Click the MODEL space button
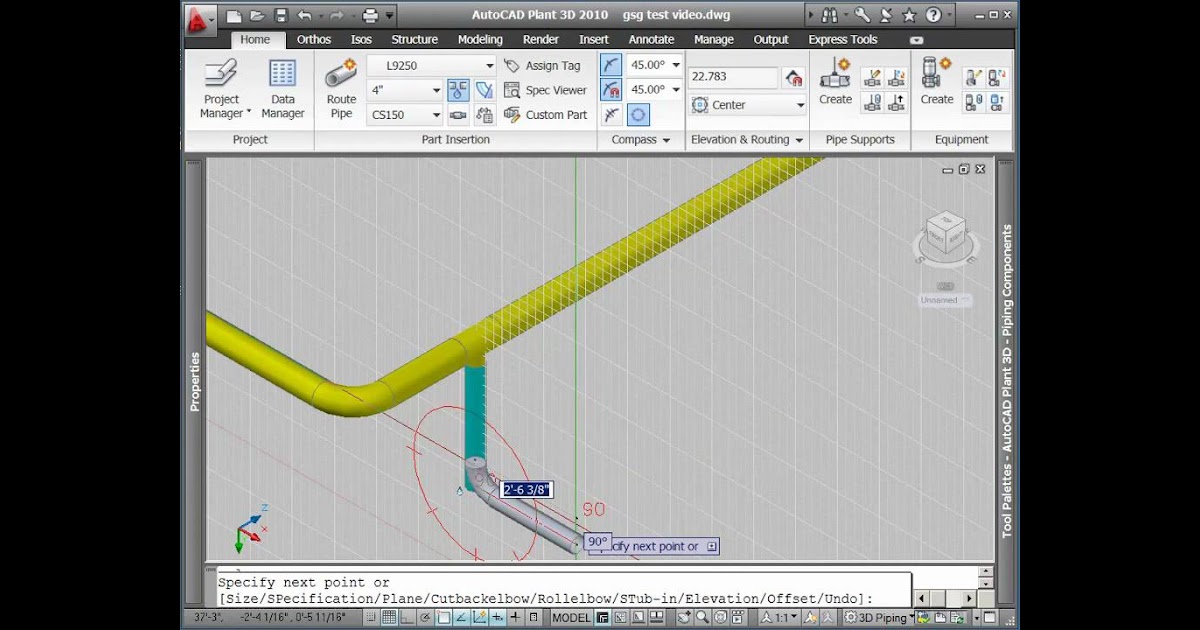 (571, 618)
